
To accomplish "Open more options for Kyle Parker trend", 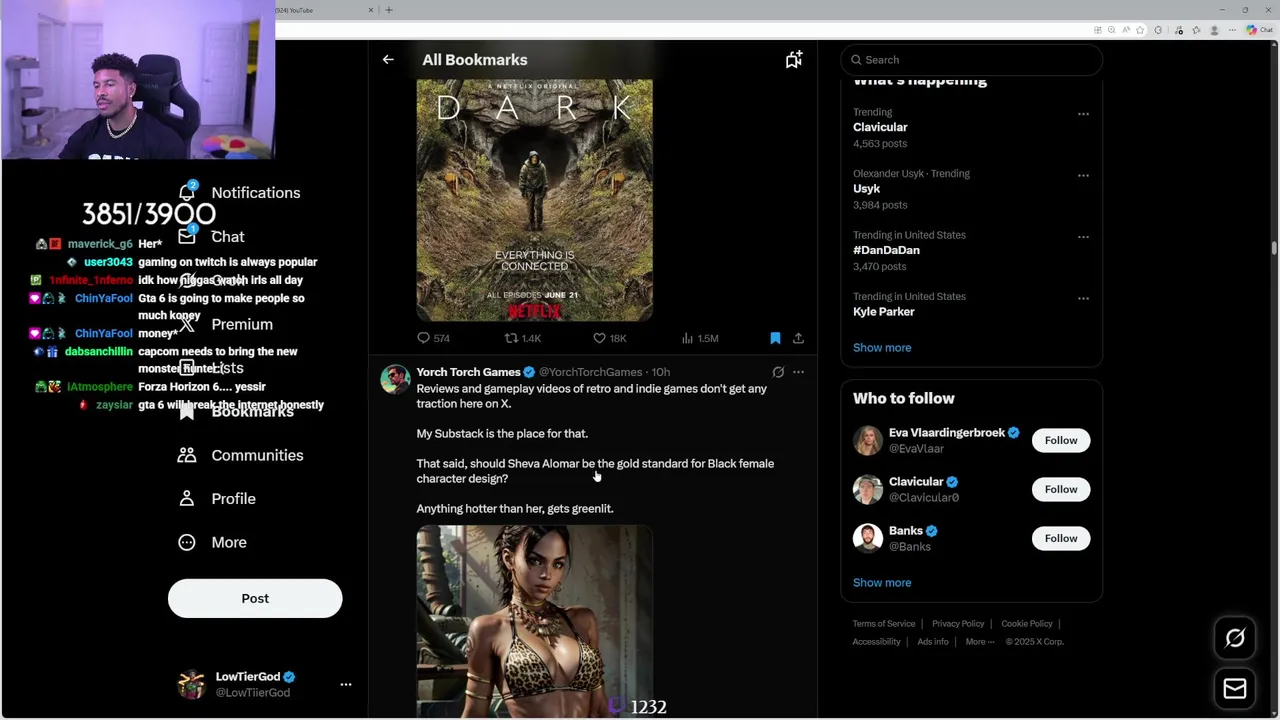I will tap(1083, 298).
